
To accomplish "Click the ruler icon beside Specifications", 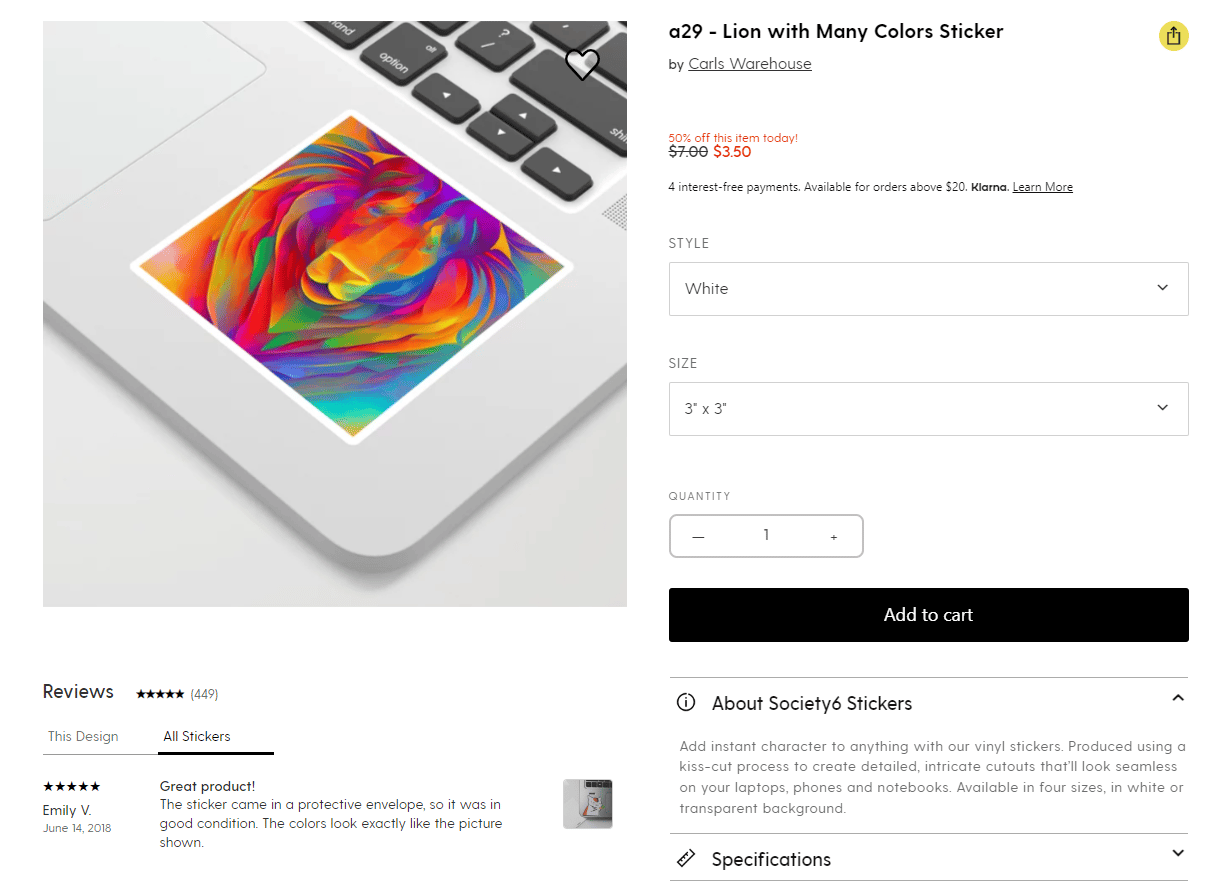I will pos(686,858).
